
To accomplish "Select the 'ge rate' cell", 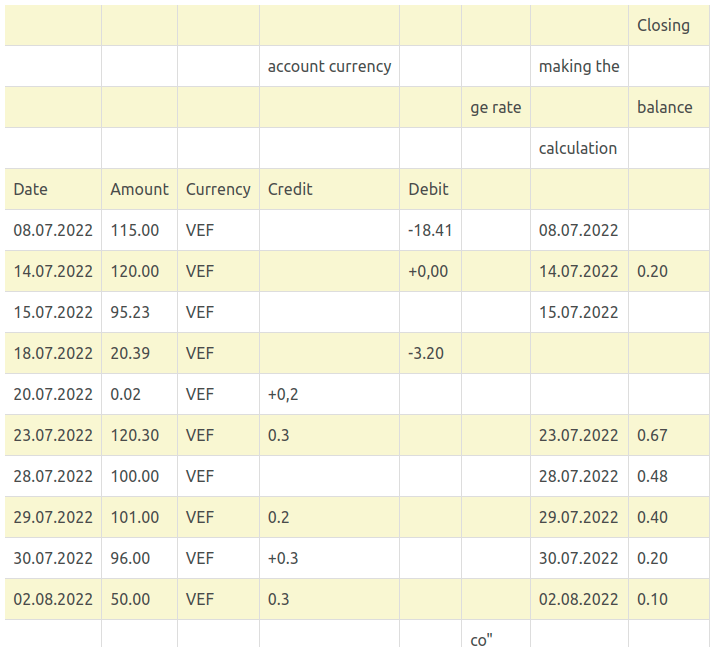I will [496, 107].
